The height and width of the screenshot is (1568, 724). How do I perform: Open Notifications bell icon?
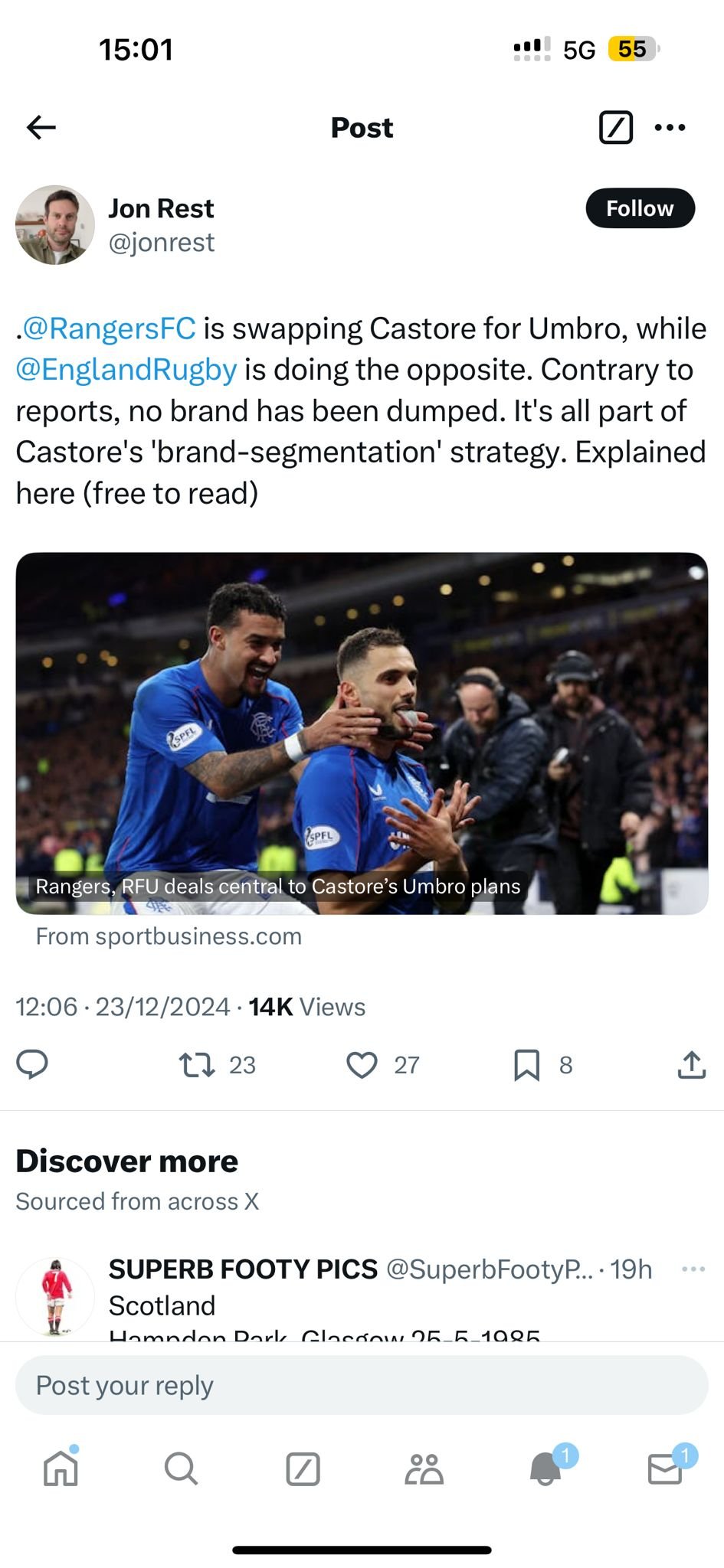(545, 1468)
